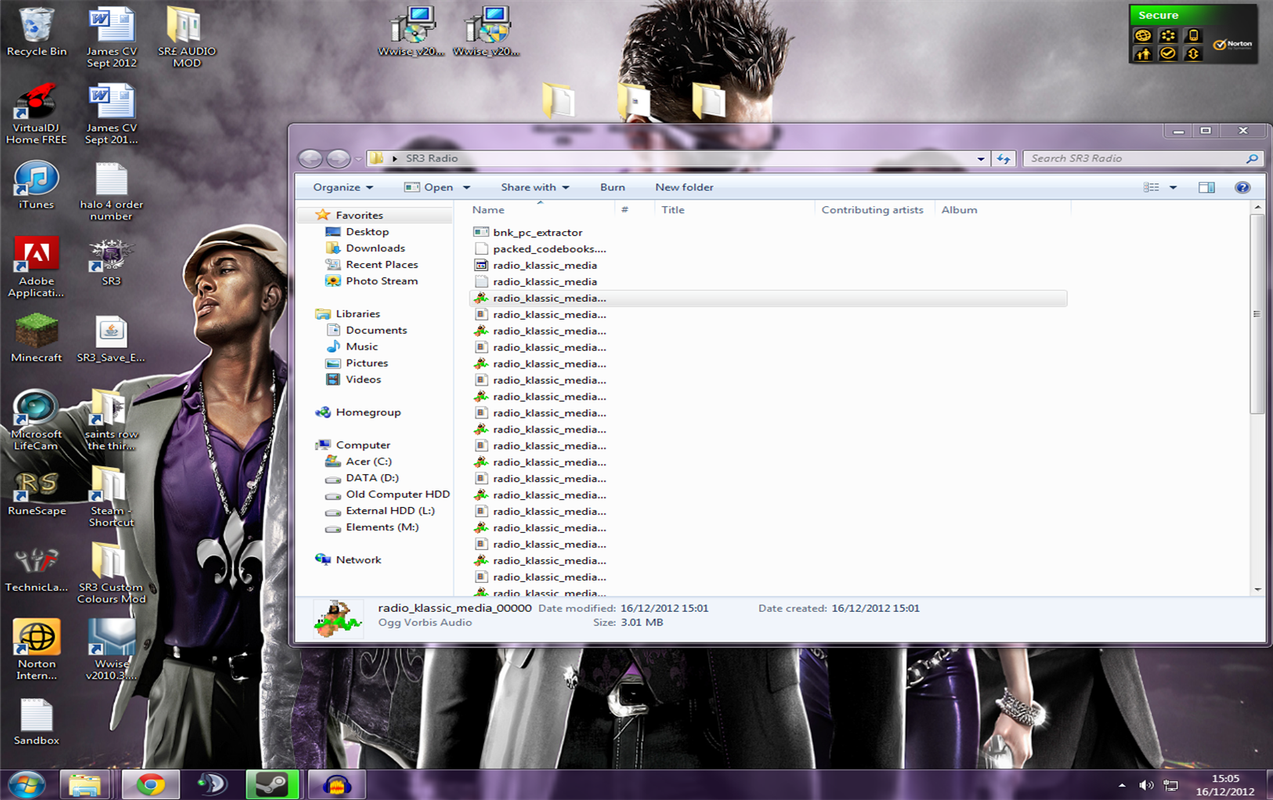Open the Pictures library
The width and height of the screenshot is (1273, 800).
click(367, 363)
